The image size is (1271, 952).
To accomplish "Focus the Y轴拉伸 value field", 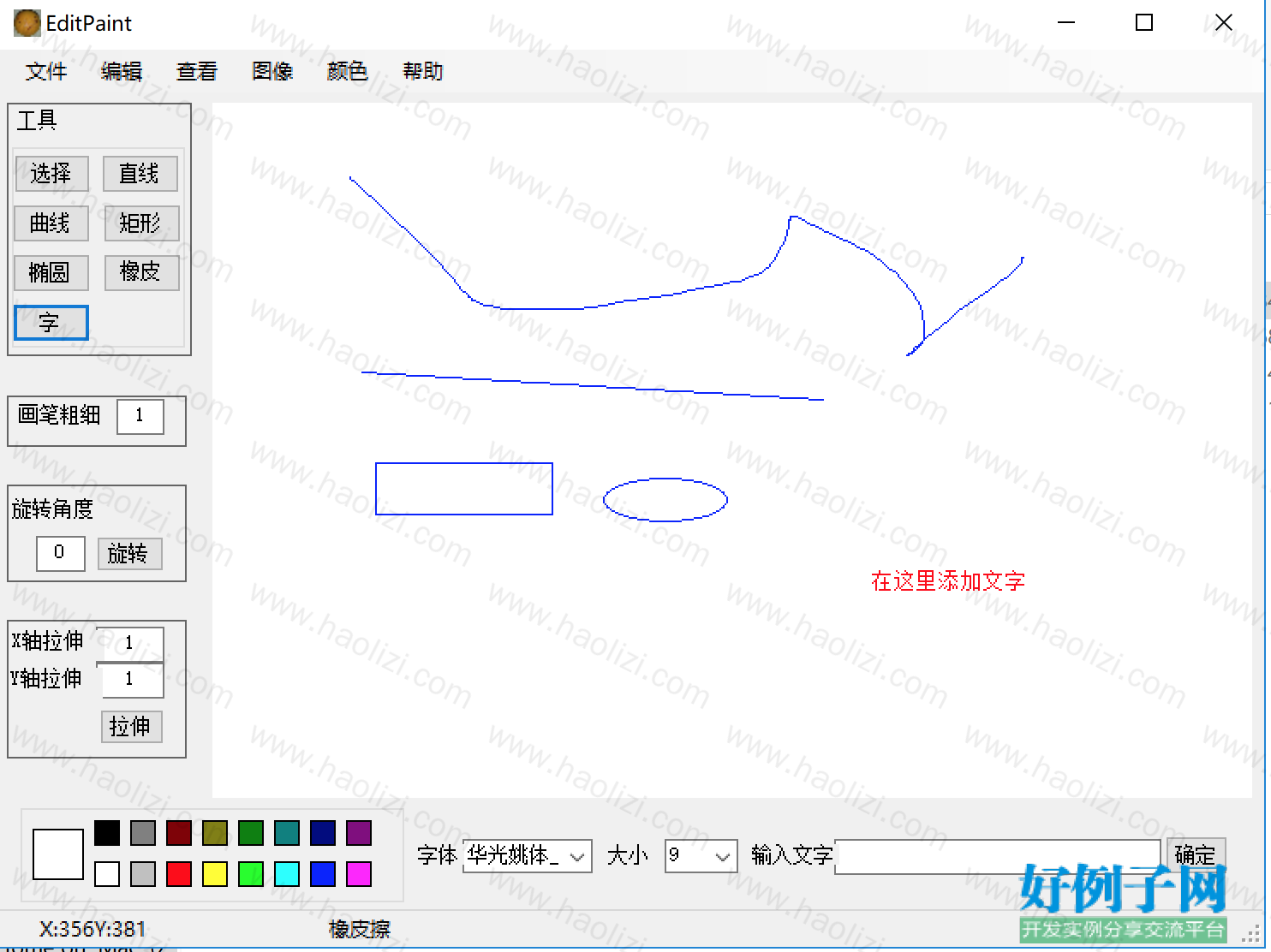I will click(132, 680).
